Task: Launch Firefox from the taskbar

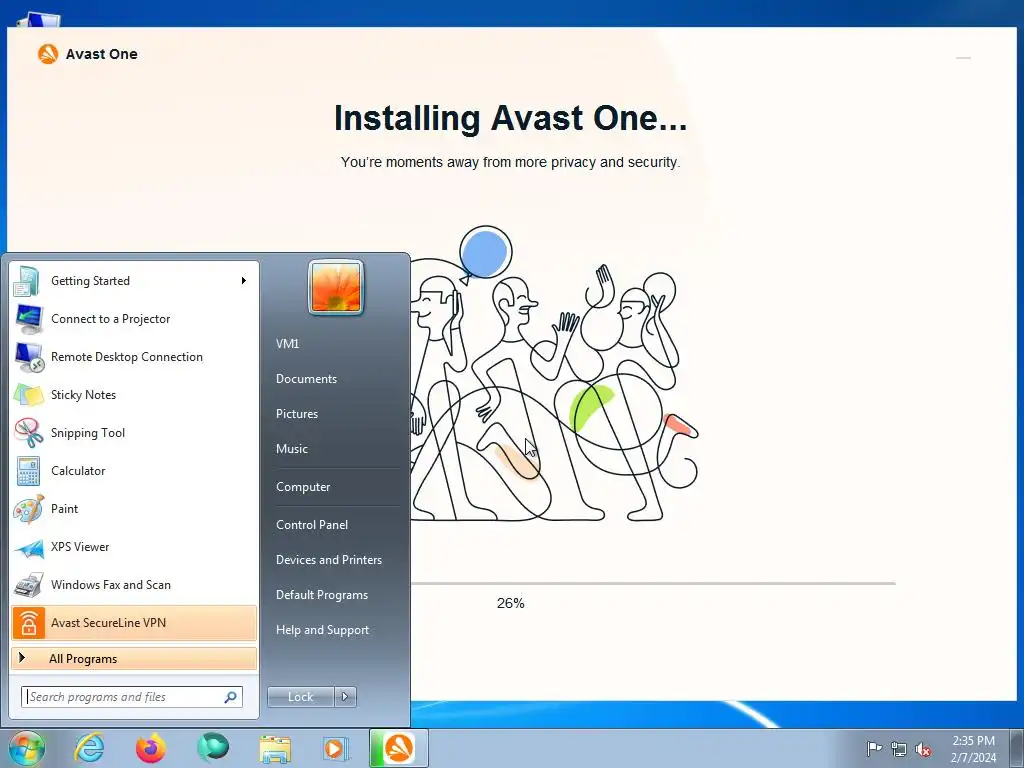Action: 151,748
